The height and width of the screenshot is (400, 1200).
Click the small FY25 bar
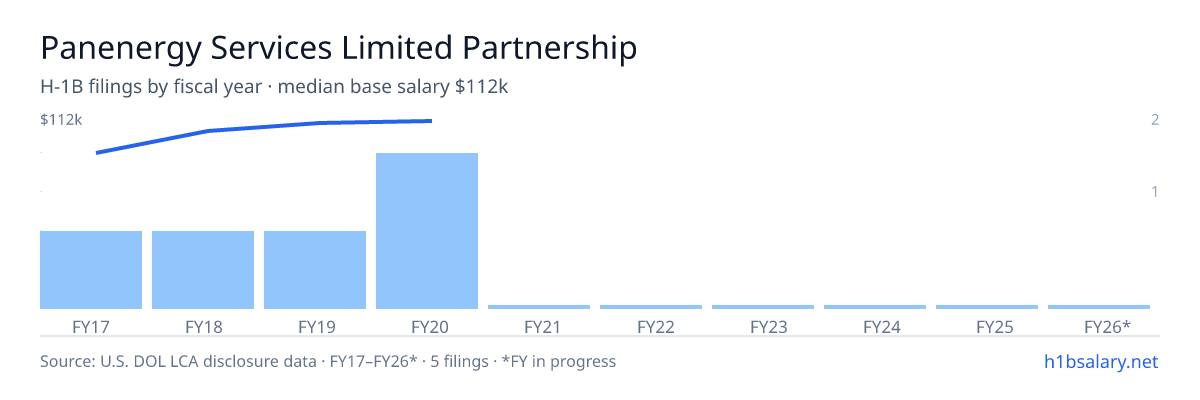pos(987,307)
